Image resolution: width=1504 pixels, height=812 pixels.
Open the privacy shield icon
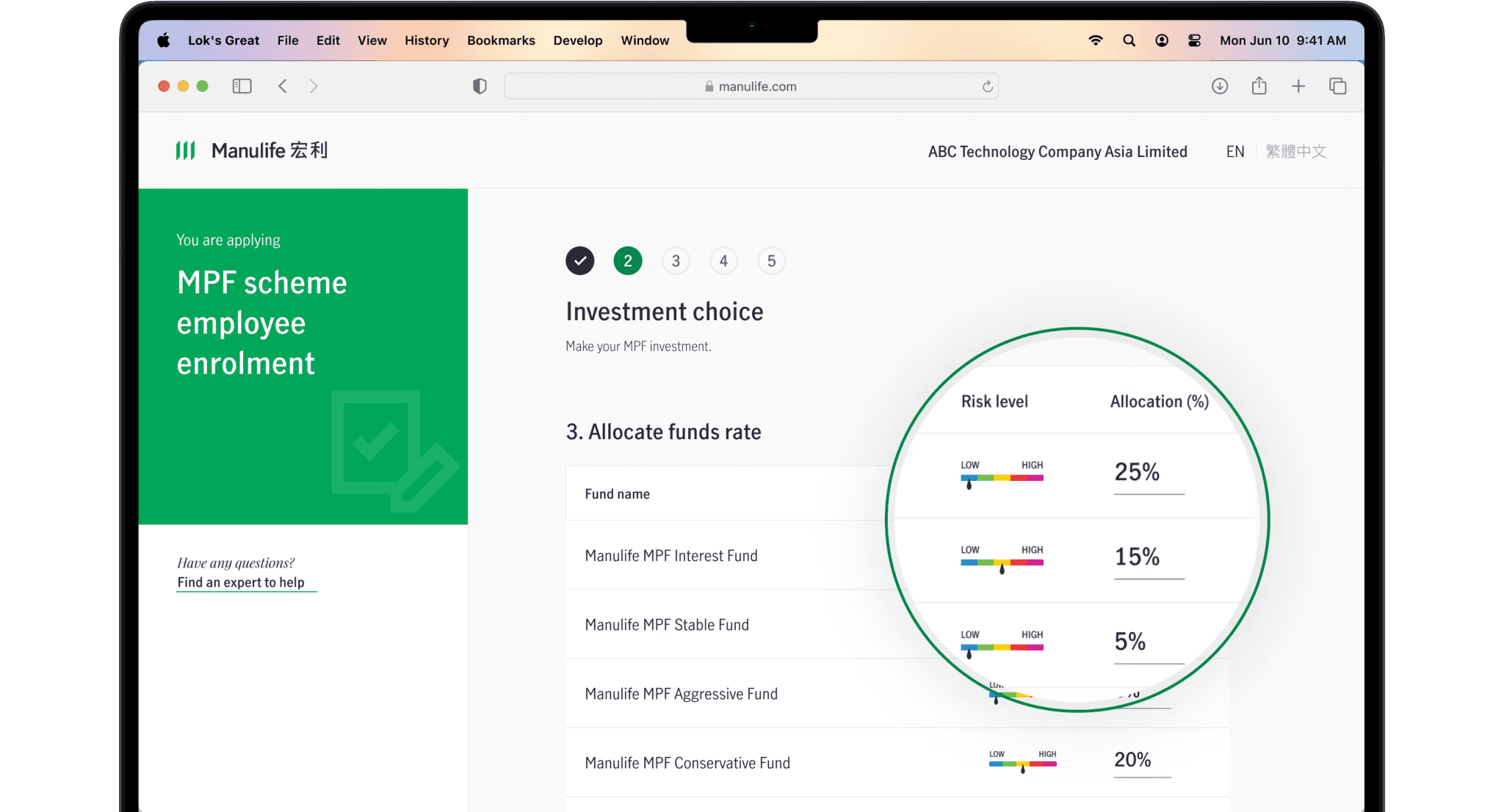click(480, 87)
